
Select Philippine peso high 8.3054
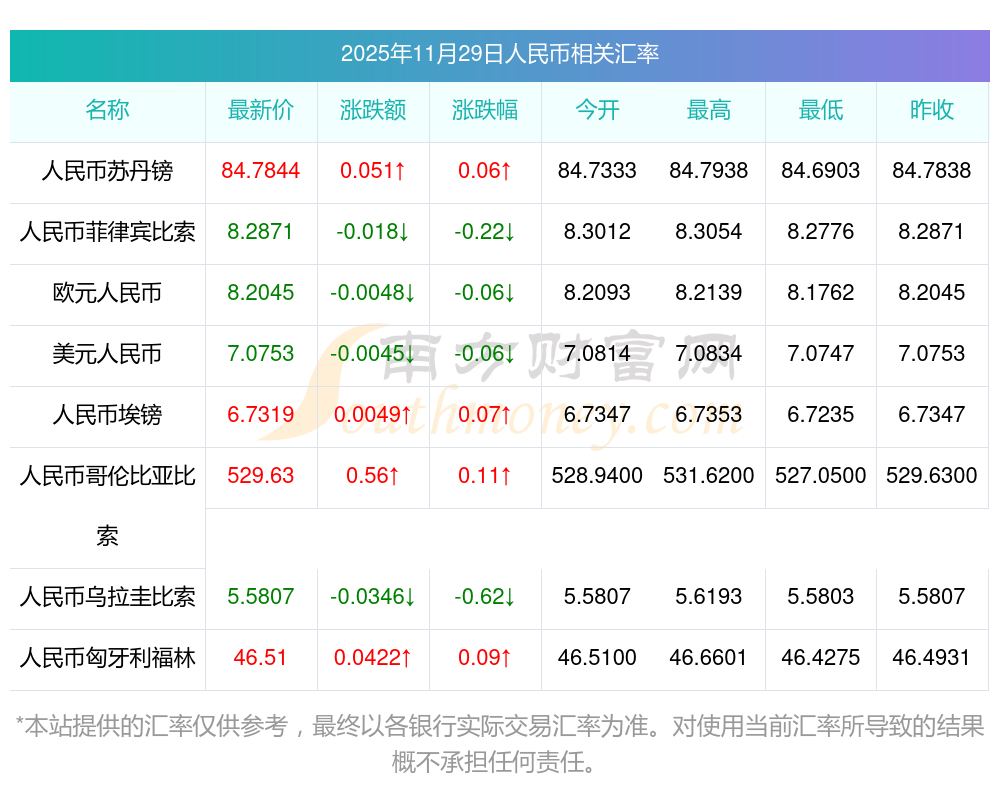(x=709, y=232)
